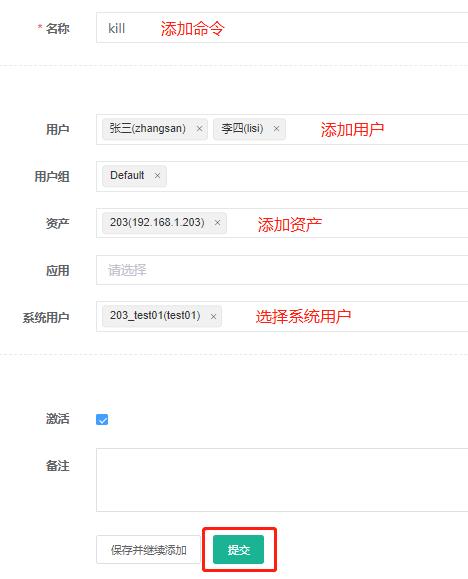Image resolution: width=468 pixels, height=579 pixels.
Task: Select the Default tag text
Action: click(x=127, y=175)
